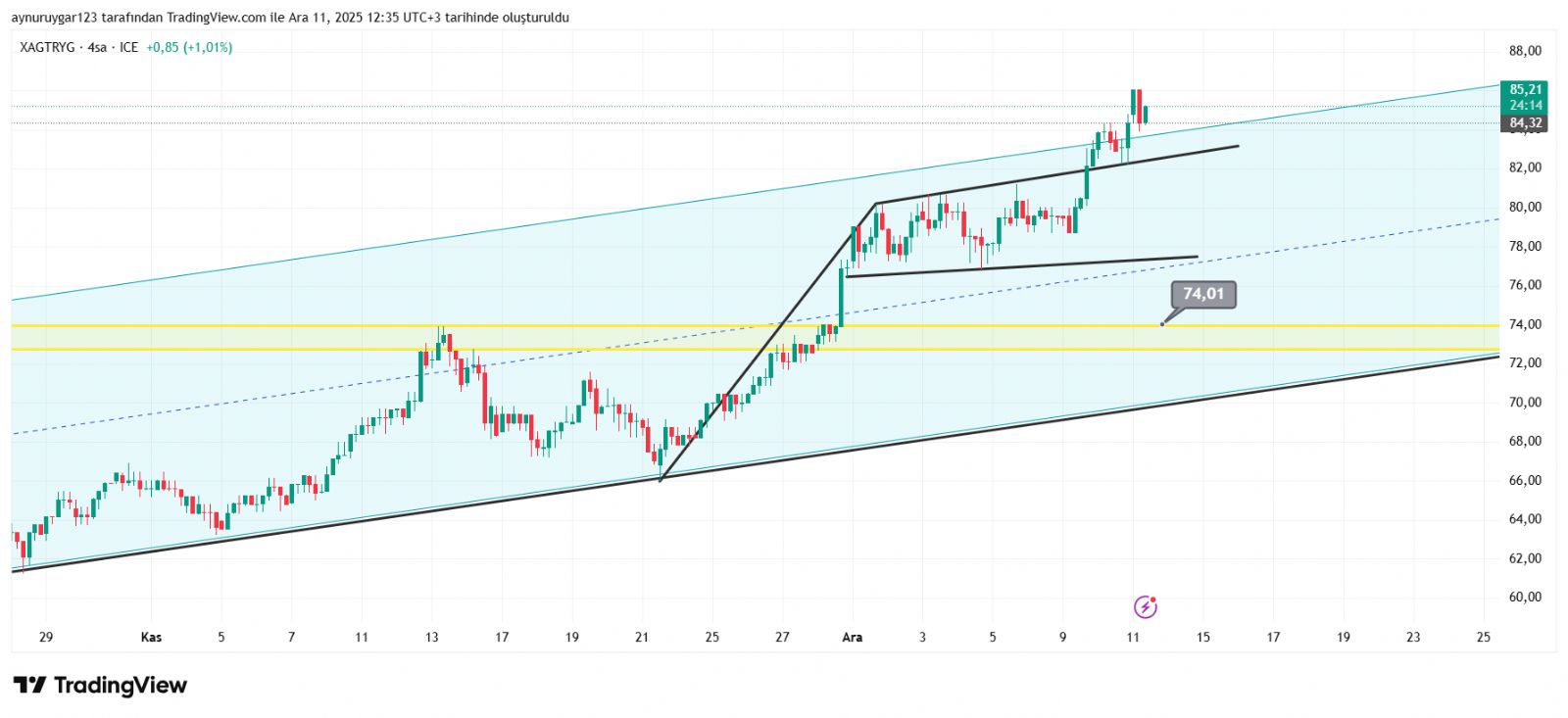This screenshot has width=1568, height=718.
Task: Click the Kas month label on time axis
Action: [x=151, y=638]
